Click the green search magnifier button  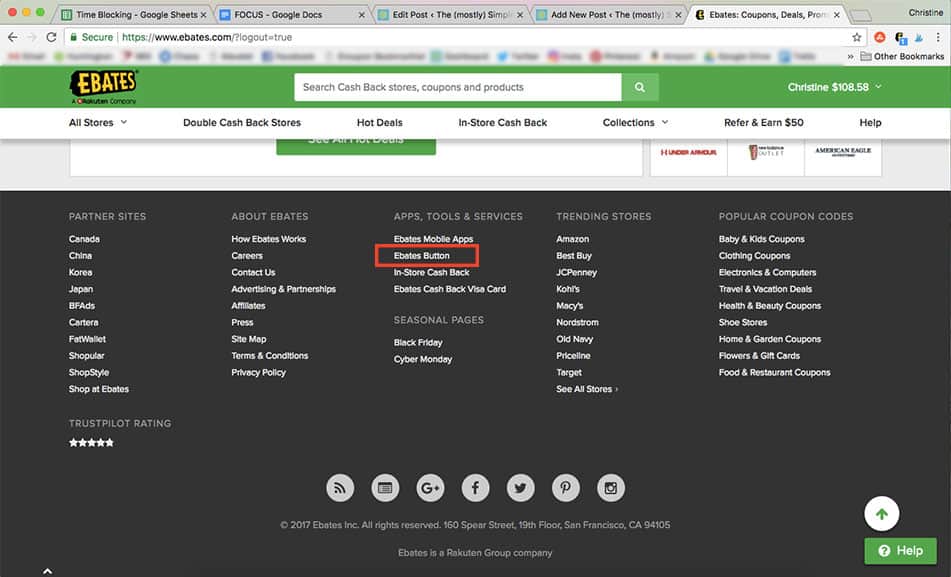coord(640,87)
